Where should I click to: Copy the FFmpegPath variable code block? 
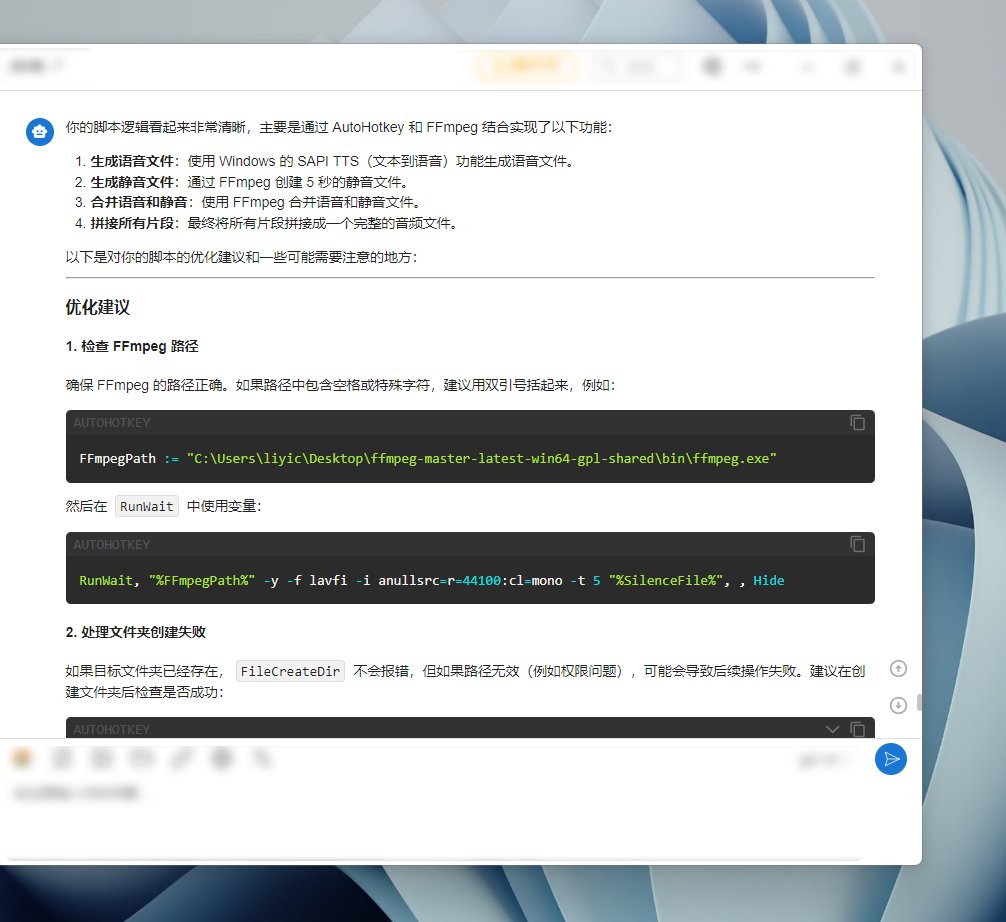coord(857,423)
